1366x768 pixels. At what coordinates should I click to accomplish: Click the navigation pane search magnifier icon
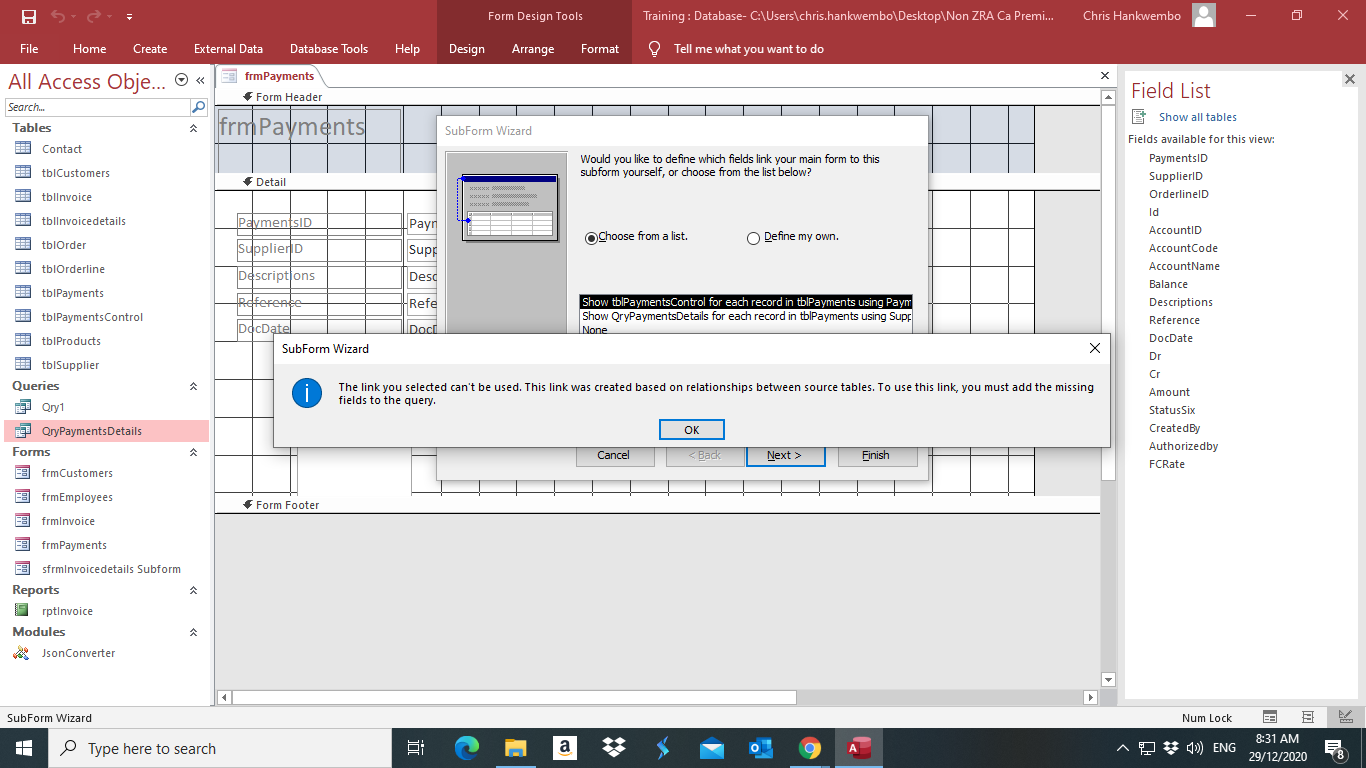[x=199, y=107]
